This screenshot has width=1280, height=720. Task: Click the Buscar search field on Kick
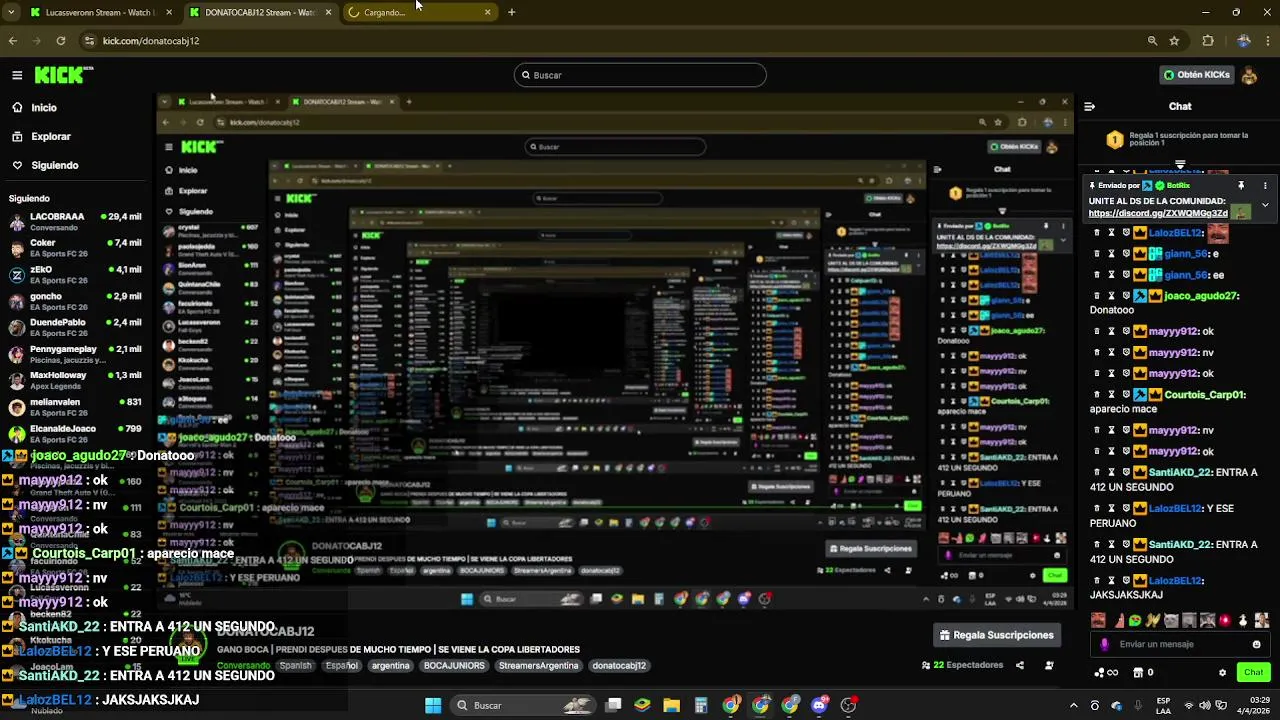640,75
